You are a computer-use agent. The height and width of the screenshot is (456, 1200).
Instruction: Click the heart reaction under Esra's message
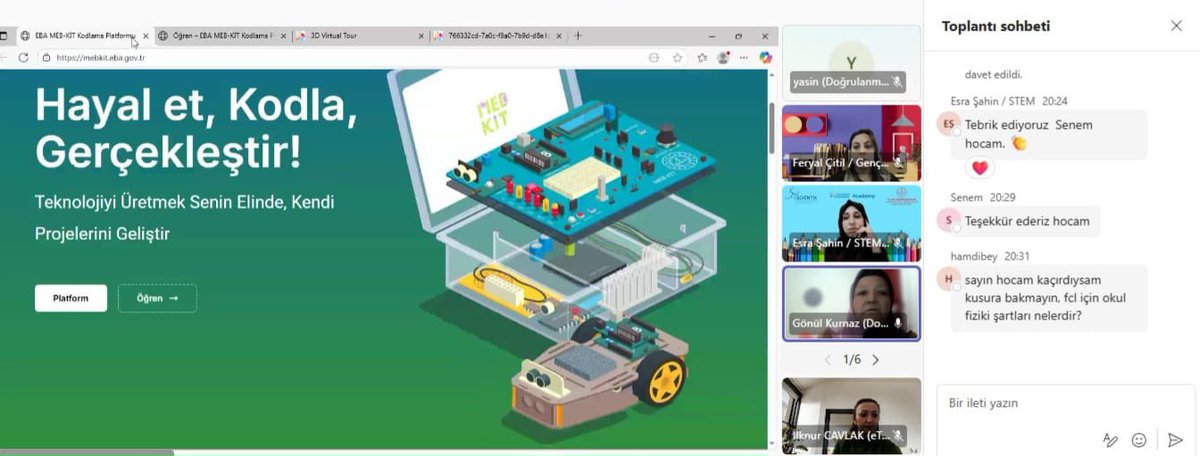[980, 168]
